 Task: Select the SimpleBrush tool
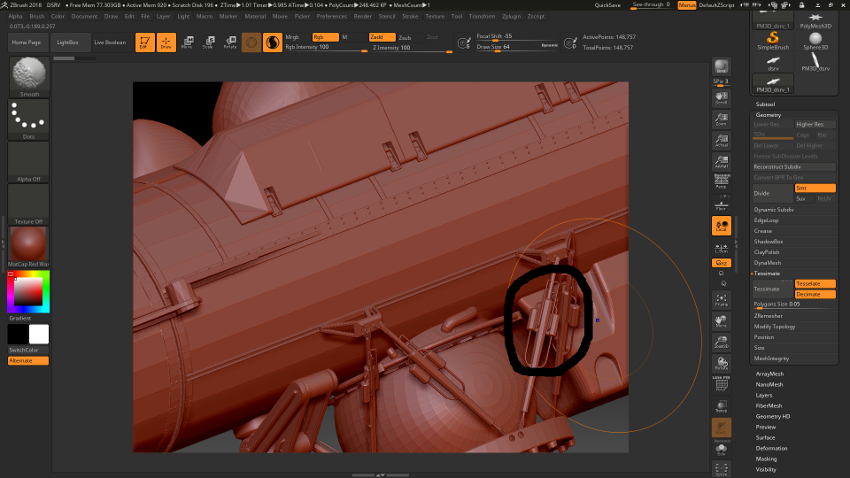773,41
